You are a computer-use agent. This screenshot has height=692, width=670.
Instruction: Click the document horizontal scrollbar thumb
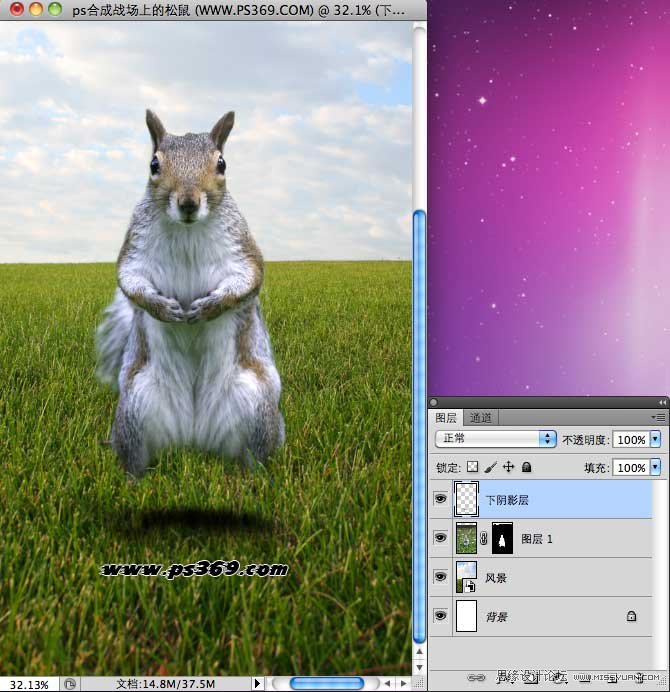point(327,684)
